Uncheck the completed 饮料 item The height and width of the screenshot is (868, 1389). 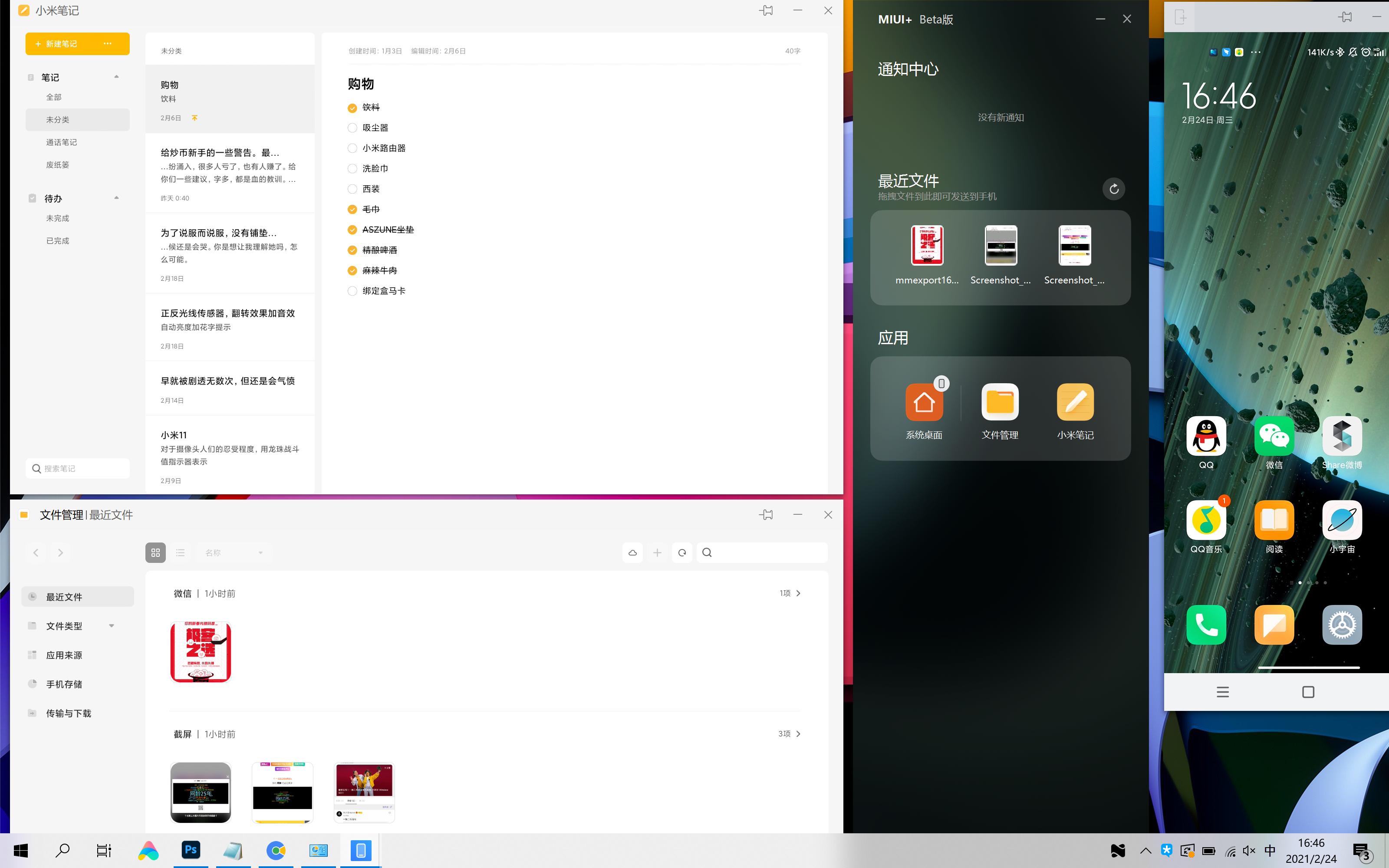point(352,107)
